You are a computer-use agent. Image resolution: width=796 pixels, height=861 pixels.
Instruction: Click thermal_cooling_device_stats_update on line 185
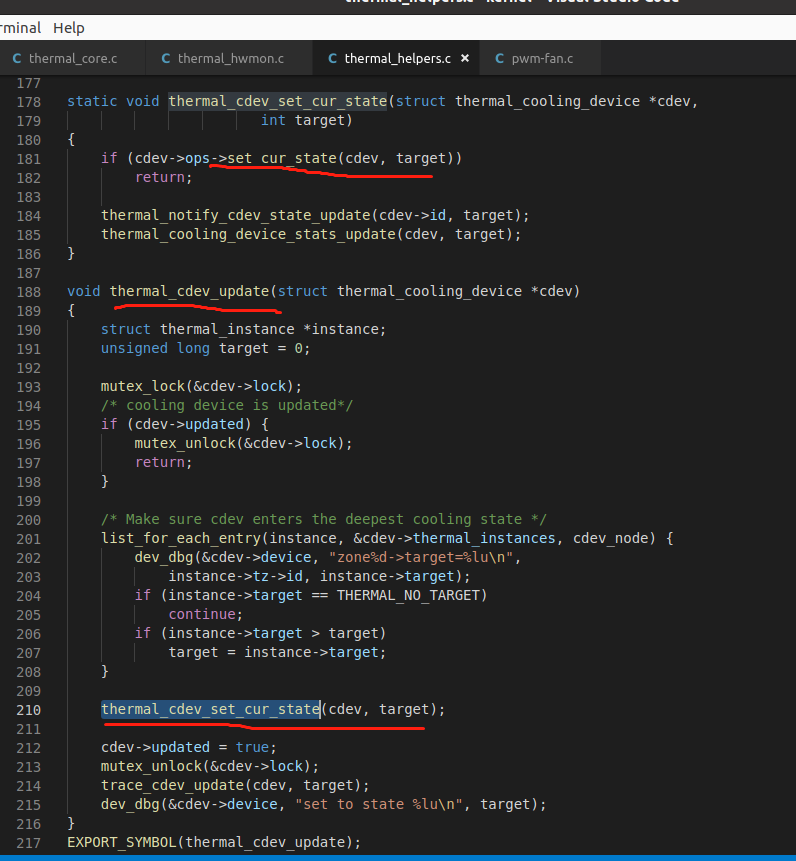pyautogui.click(x=248, y=234)
